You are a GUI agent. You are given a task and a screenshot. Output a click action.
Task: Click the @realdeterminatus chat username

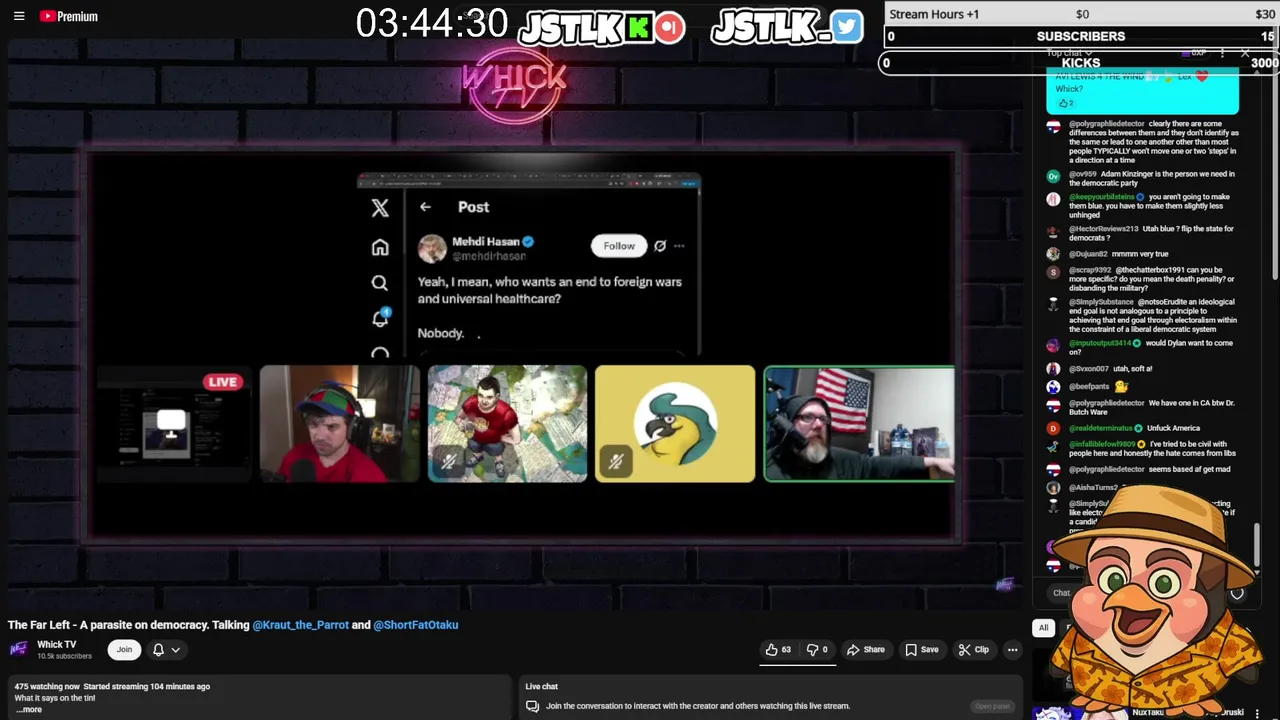click(x=1100, y=428)
